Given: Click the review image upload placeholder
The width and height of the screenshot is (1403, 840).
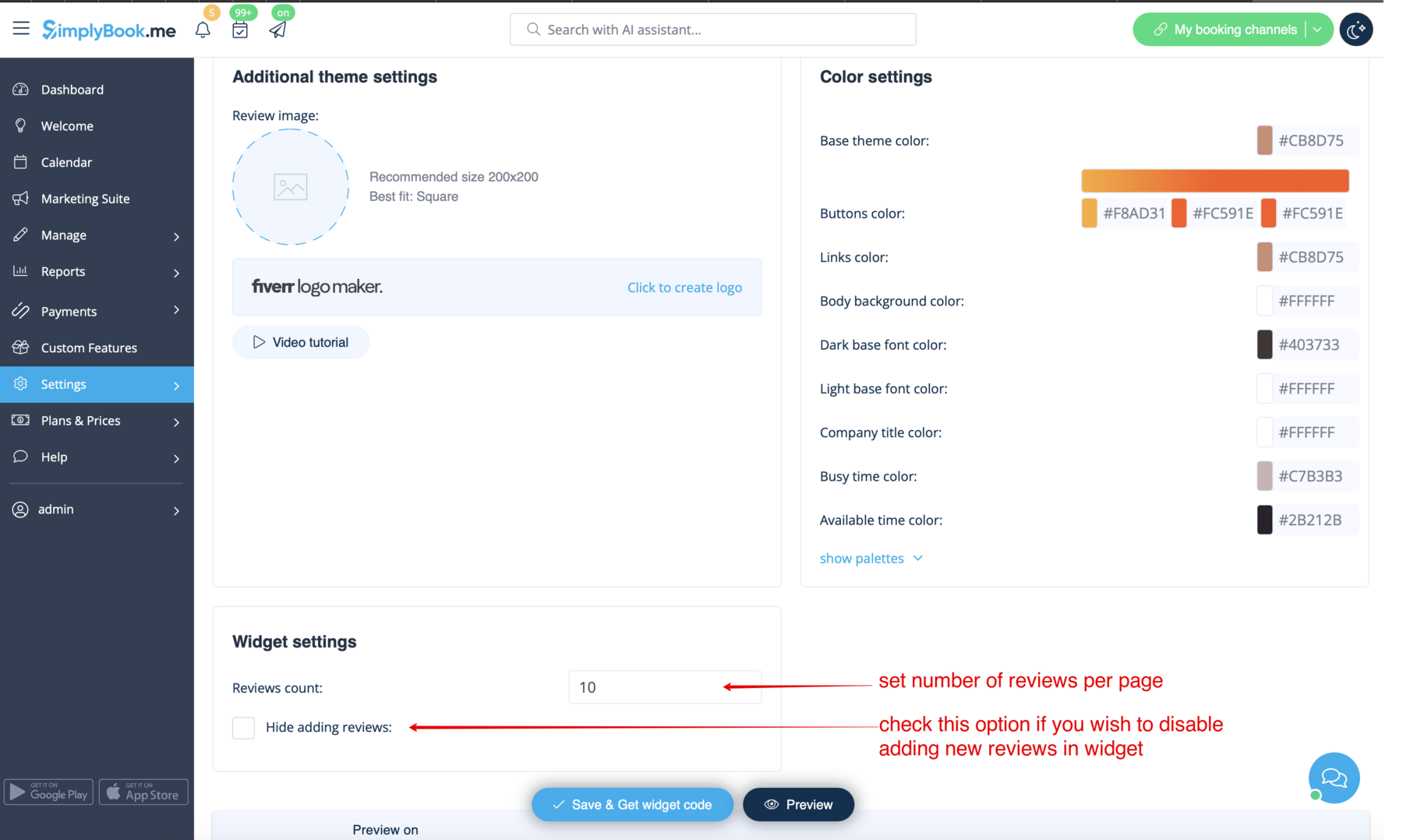Looking at the screenshot, I should click(290, 187).
